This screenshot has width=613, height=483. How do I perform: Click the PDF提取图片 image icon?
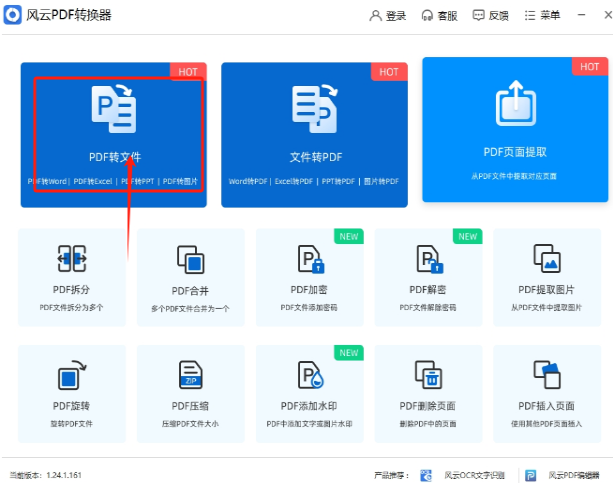coord(547,259)
